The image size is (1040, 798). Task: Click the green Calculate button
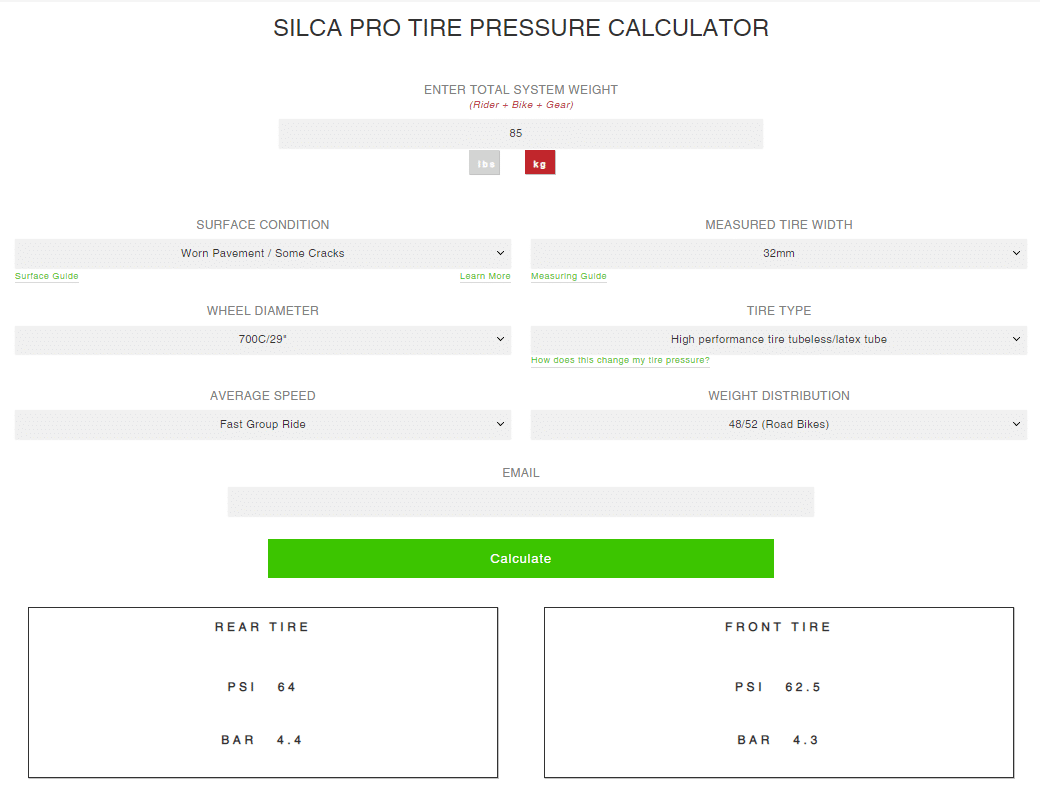tap(521, 559)
